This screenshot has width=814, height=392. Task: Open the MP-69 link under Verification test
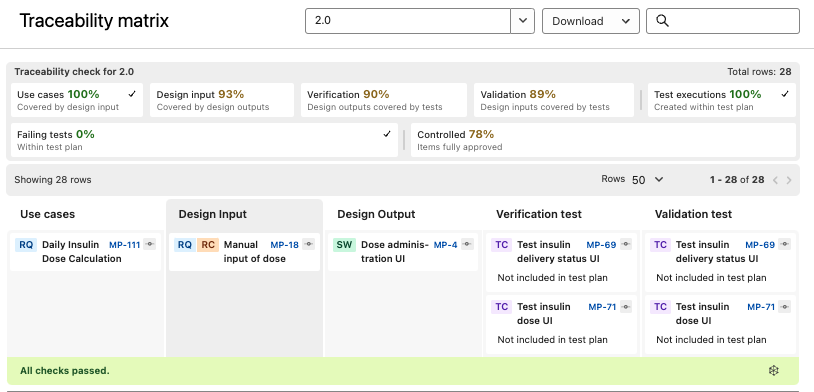[x=601, y=245]
